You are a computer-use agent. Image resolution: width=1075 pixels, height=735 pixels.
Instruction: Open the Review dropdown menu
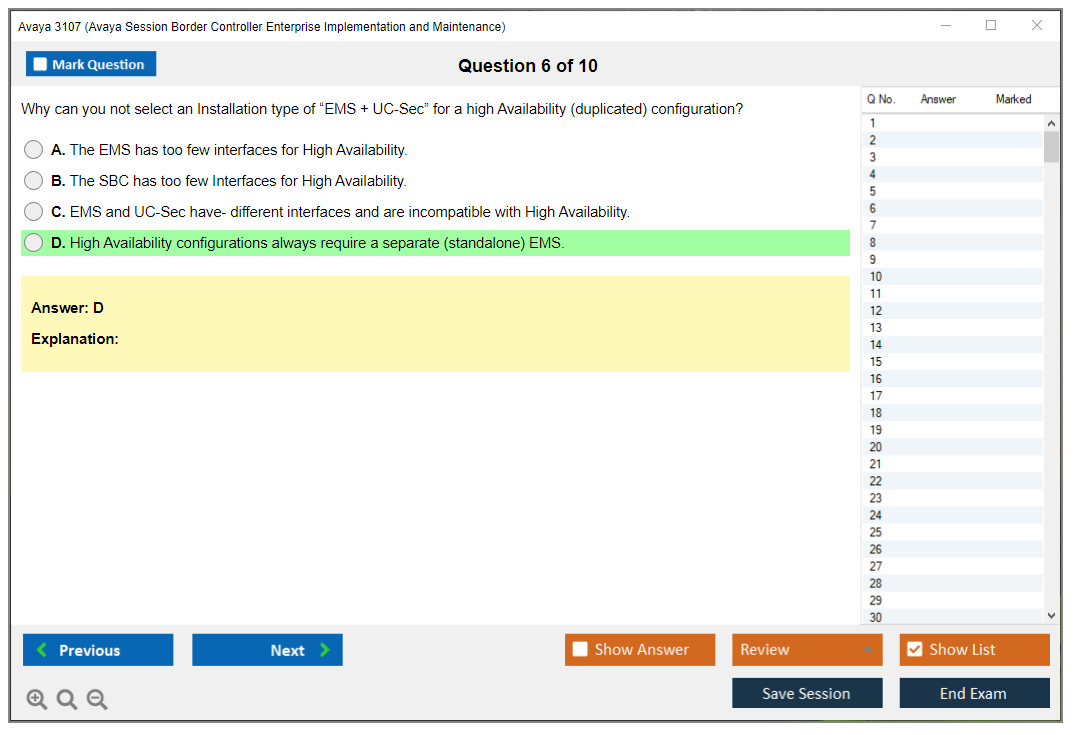tap(807, 650)
